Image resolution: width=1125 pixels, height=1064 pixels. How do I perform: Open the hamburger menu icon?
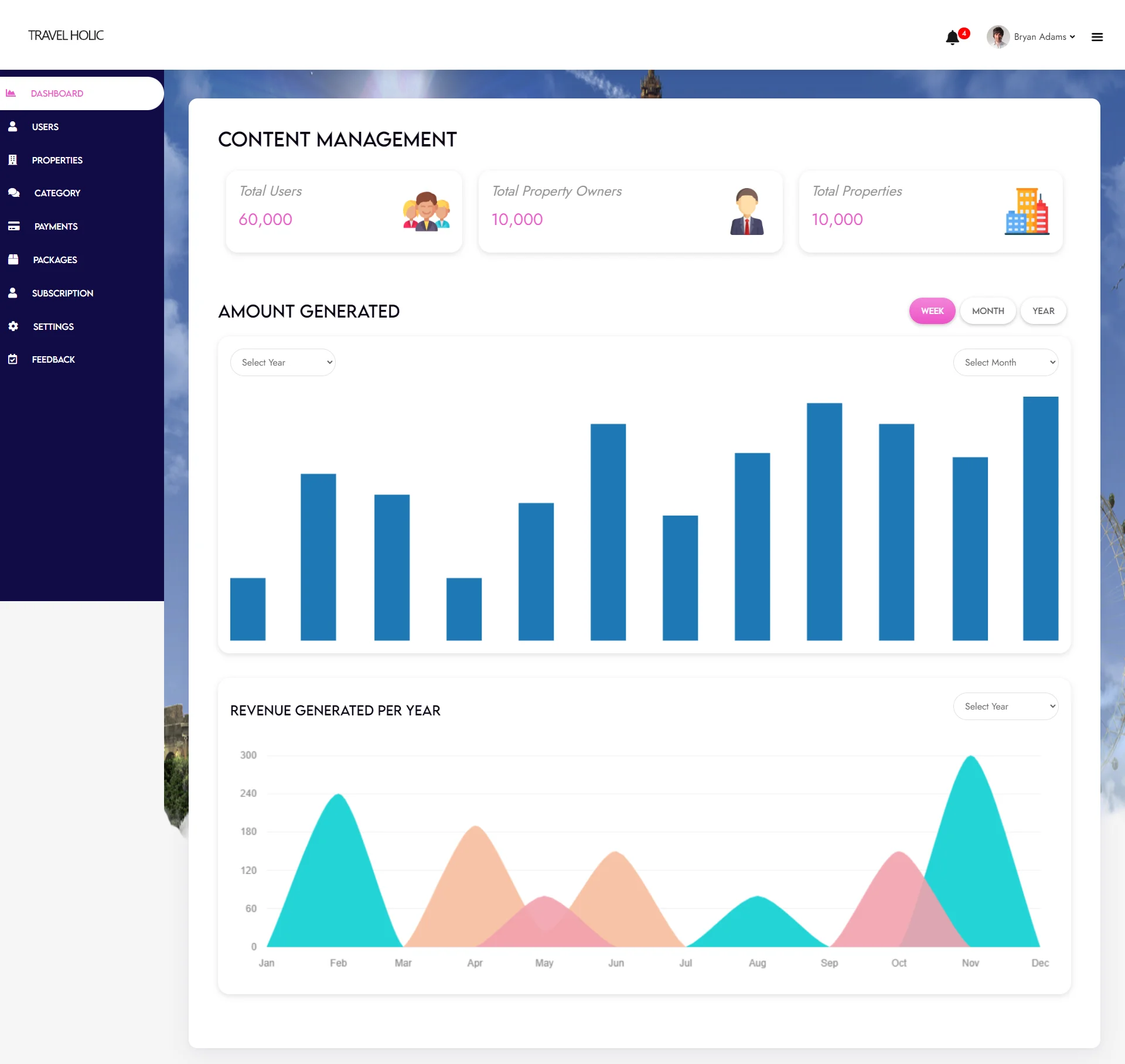pos(1097,37)
